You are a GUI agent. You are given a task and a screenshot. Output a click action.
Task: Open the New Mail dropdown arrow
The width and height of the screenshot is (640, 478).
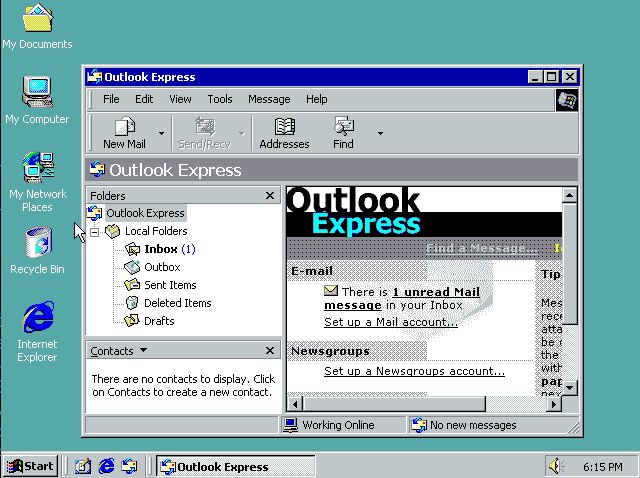(x=162, y=133)
